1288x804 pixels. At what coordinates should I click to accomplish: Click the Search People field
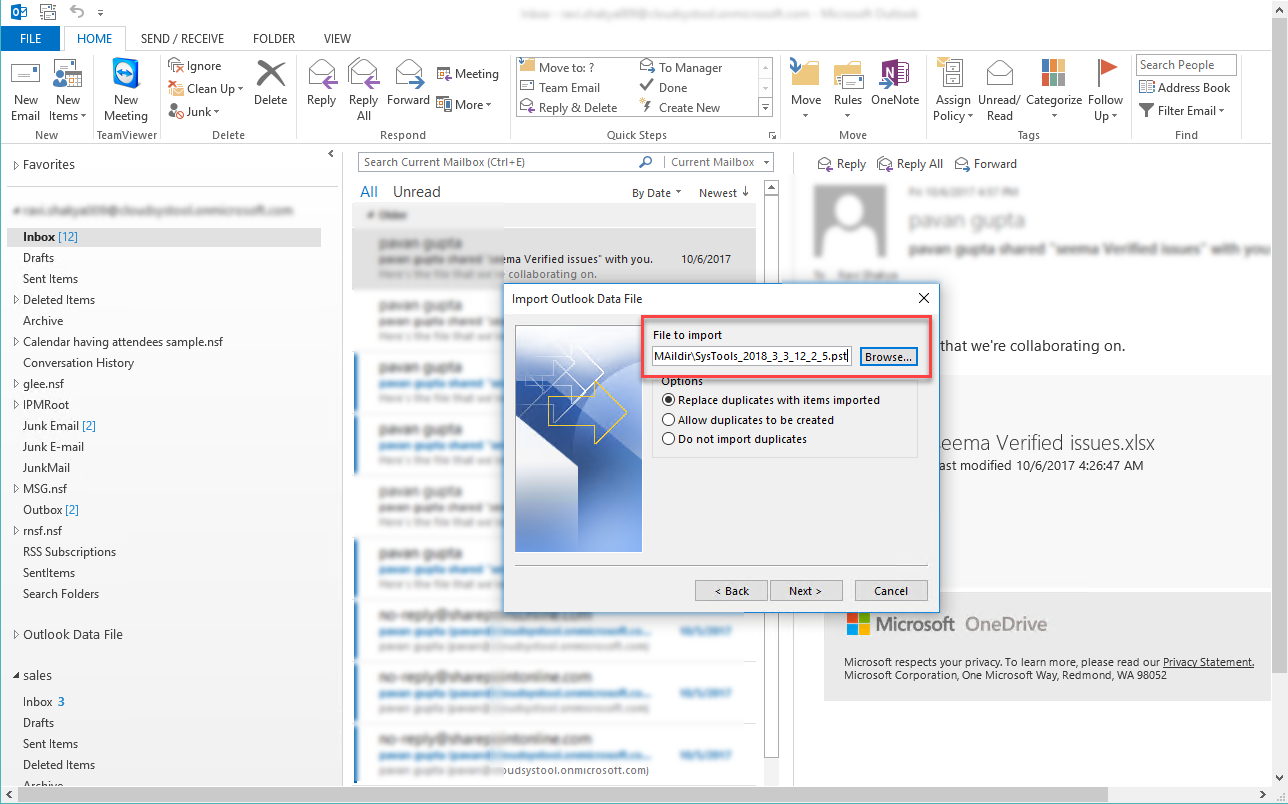pos(1186,65)
